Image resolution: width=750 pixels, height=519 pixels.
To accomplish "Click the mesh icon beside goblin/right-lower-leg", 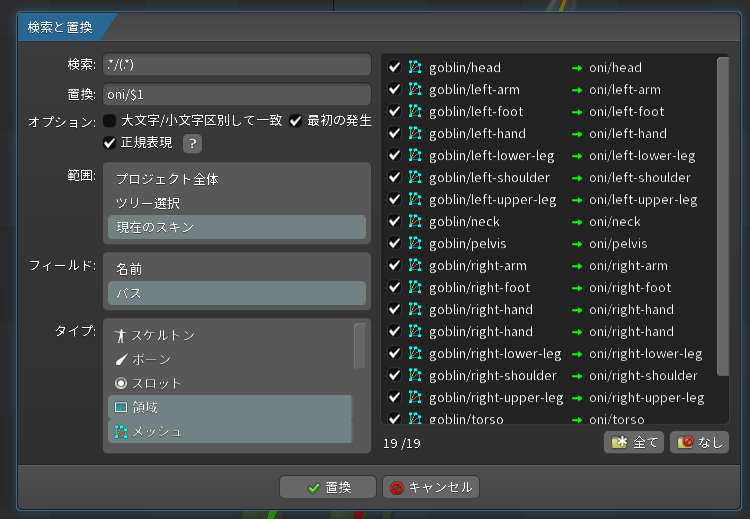I will click(415, 353).
